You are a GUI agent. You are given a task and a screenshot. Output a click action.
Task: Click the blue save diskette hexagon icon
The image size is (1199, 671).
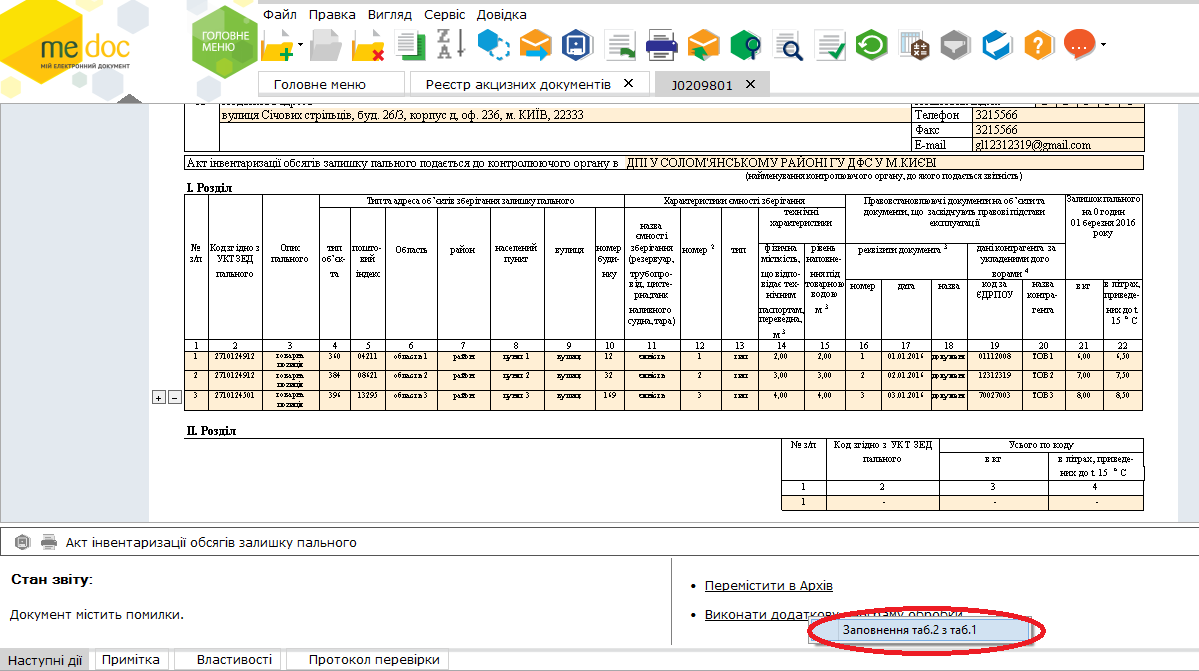(577, 45)
